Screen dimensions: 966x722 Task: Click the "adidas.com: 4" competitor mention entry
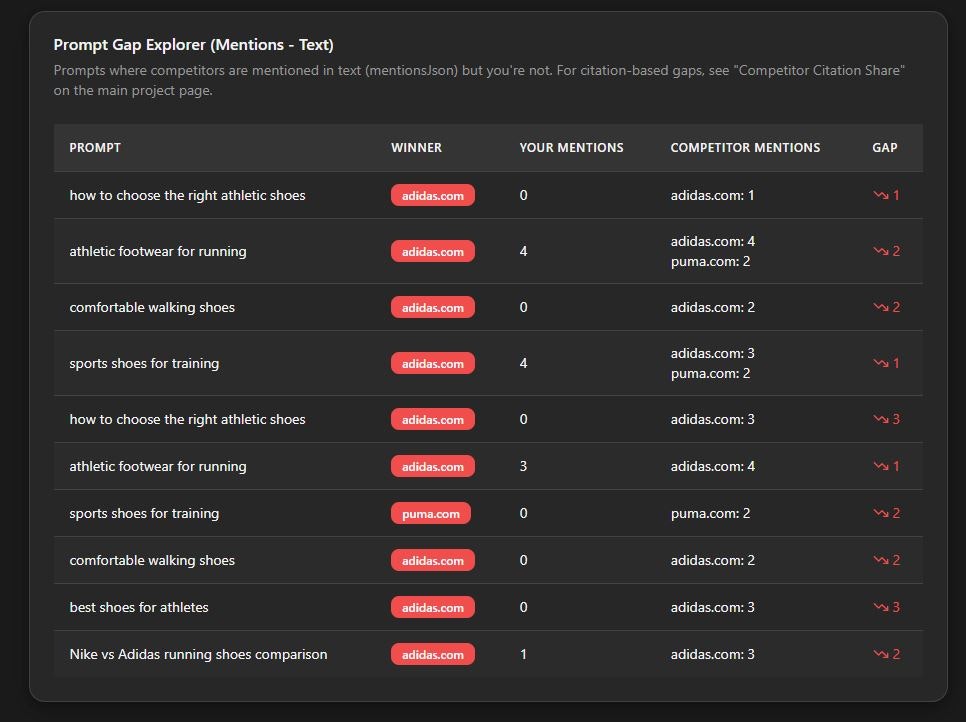(710, 241)
